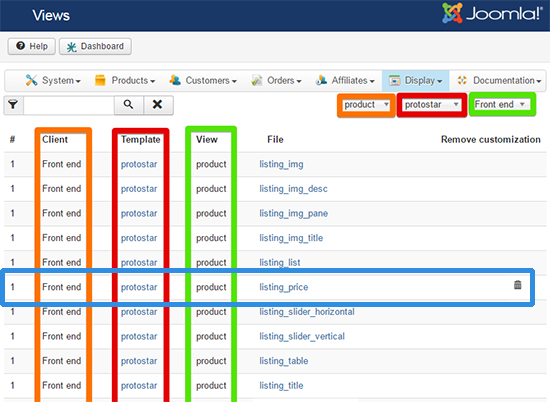
Task: Click the funnel filter icon
Action: point(13,105)
